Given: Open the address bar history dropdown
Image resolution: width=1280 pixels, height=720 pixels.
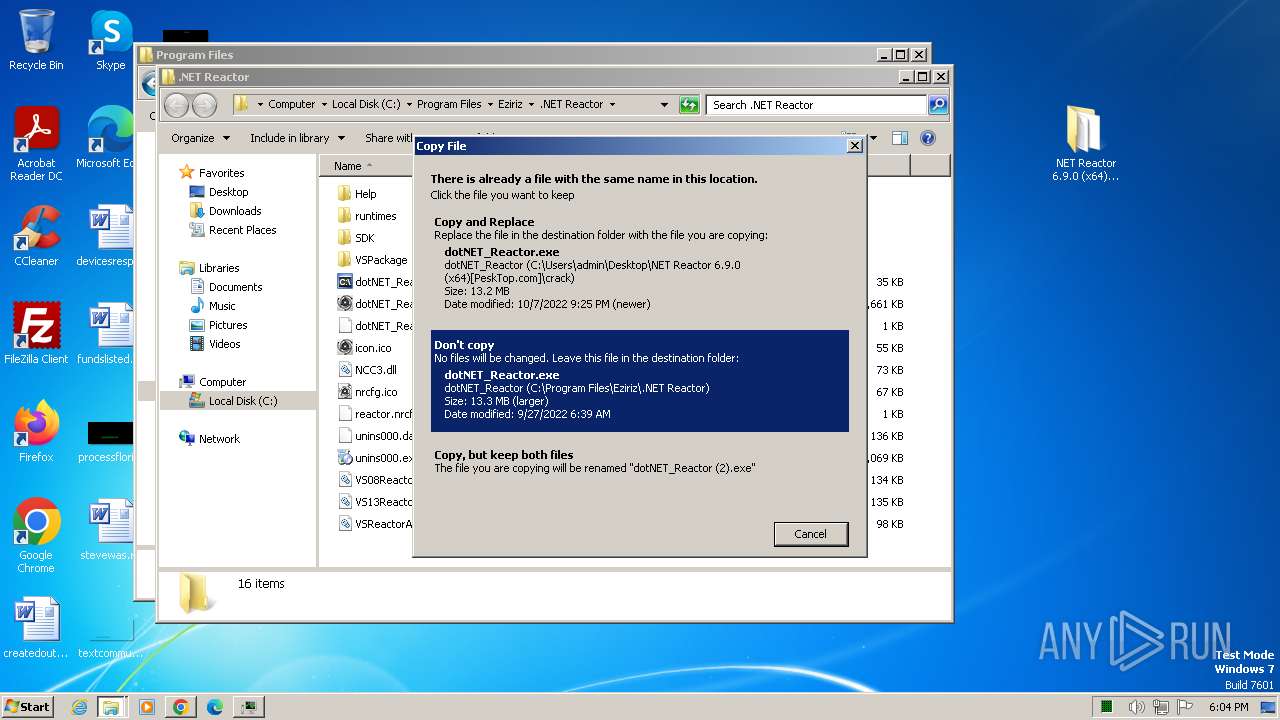Looking at the screenshot, I should point(664,104).
